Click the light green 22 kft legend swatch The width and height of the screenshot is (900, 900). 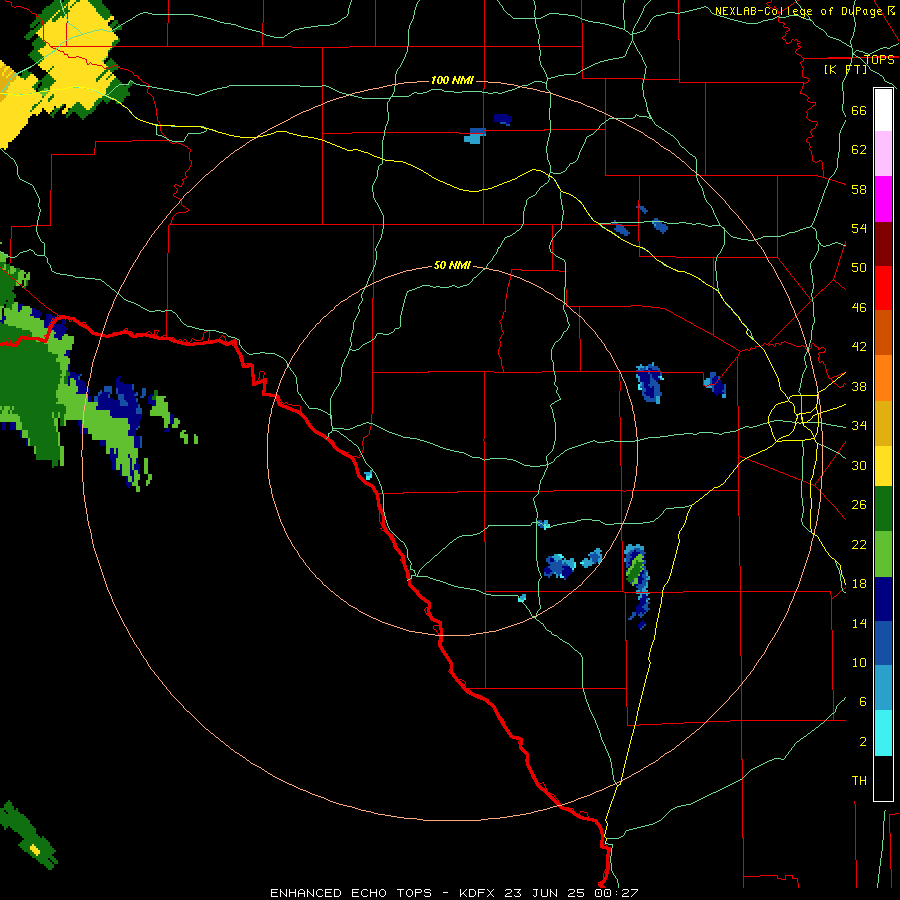pos(883,554)
